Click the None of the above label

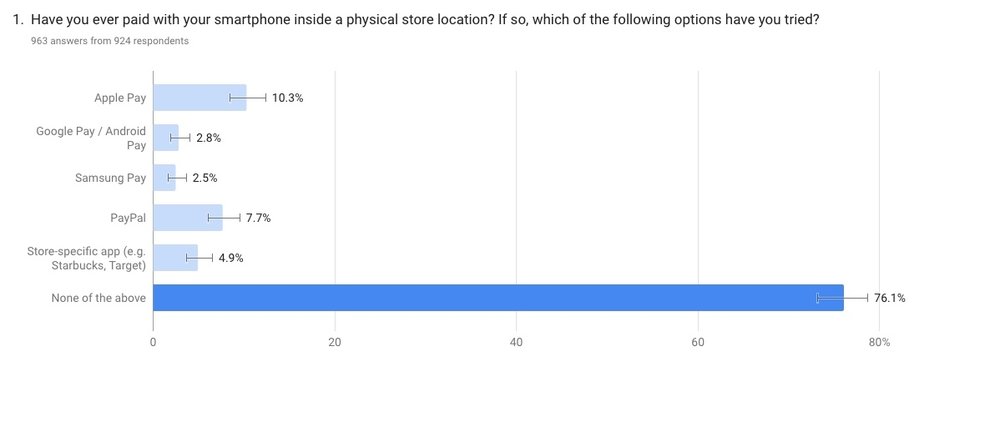(x=98, y=298)
